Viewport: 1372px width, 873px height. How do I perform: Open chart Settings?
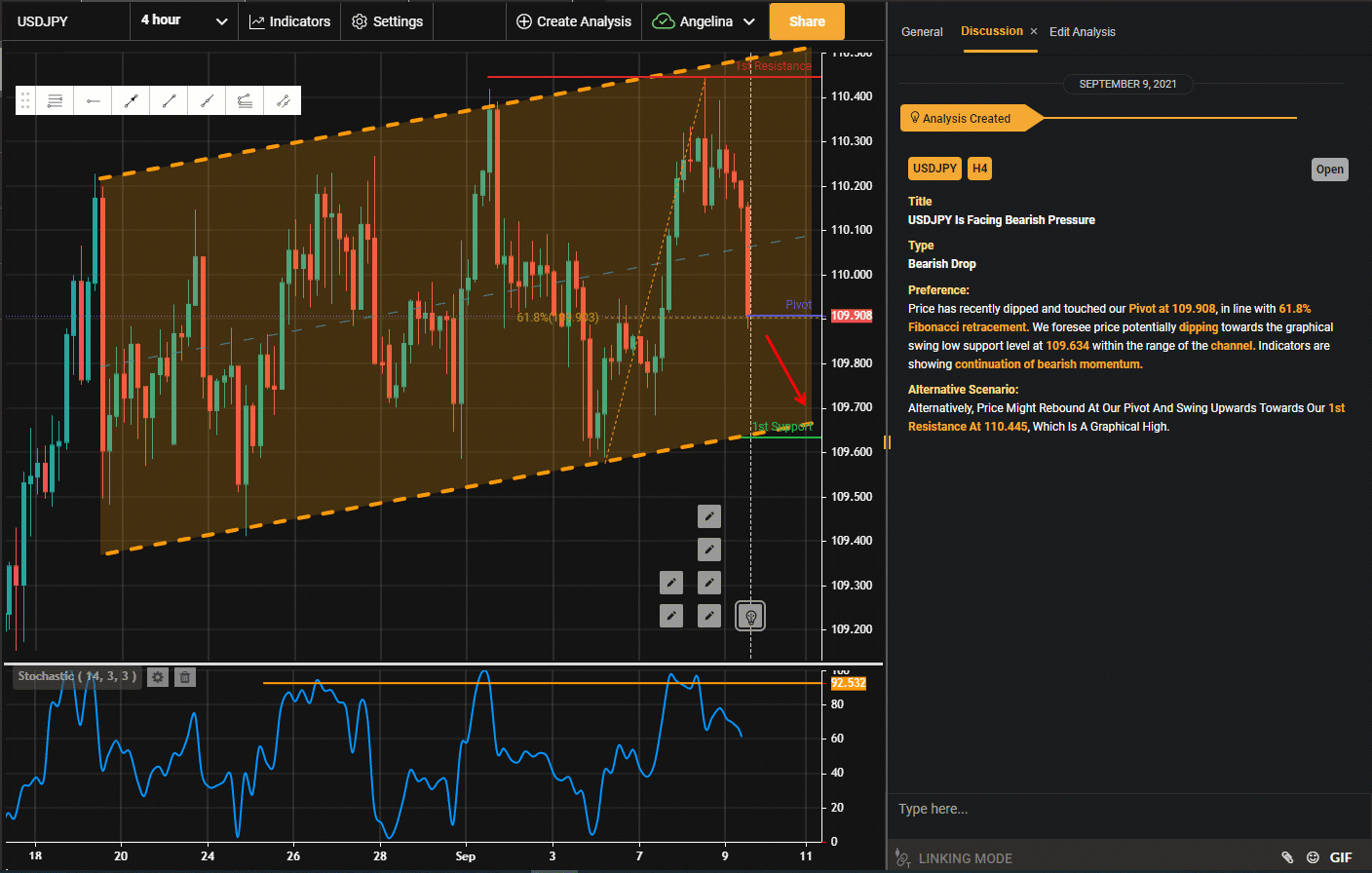click(387, 20)
